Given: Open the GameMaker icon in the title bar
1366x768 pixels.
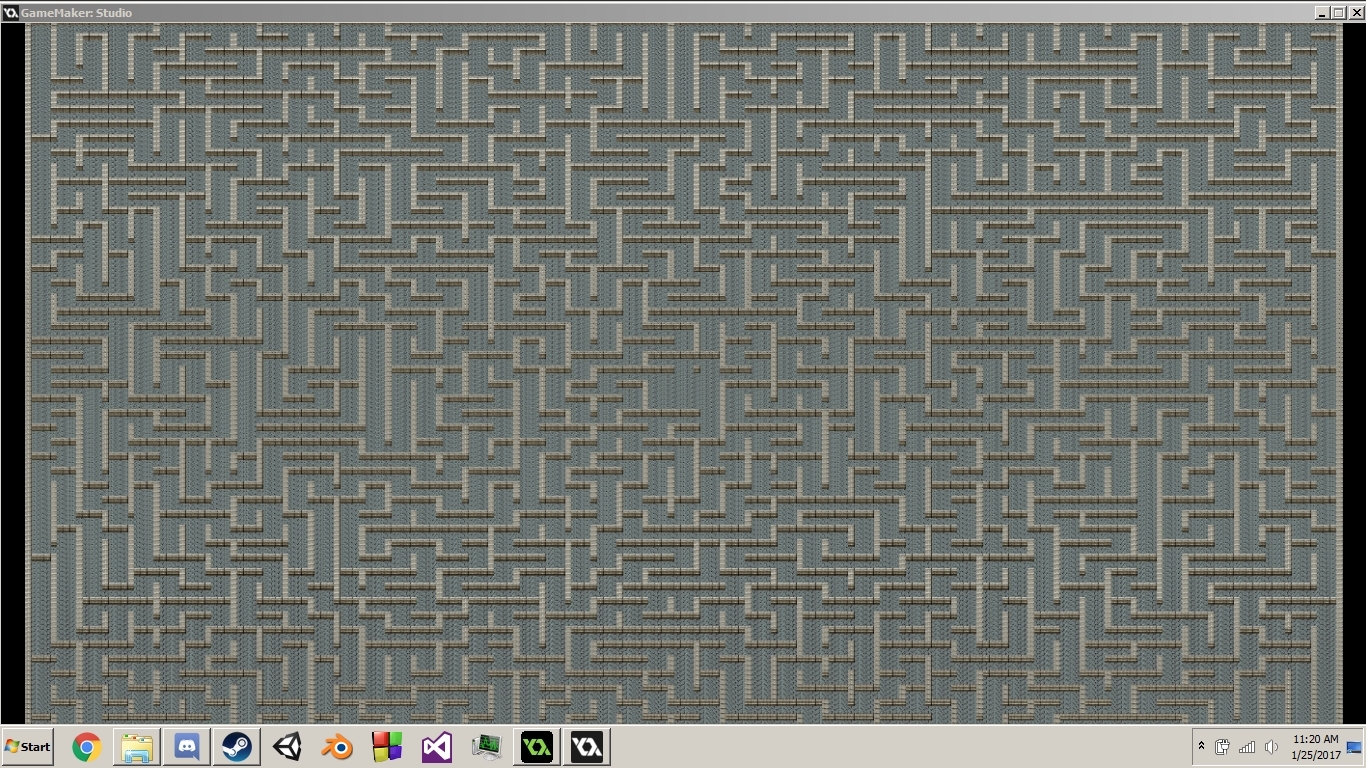Looking at the screenshot, I should [x=9, y=12].
